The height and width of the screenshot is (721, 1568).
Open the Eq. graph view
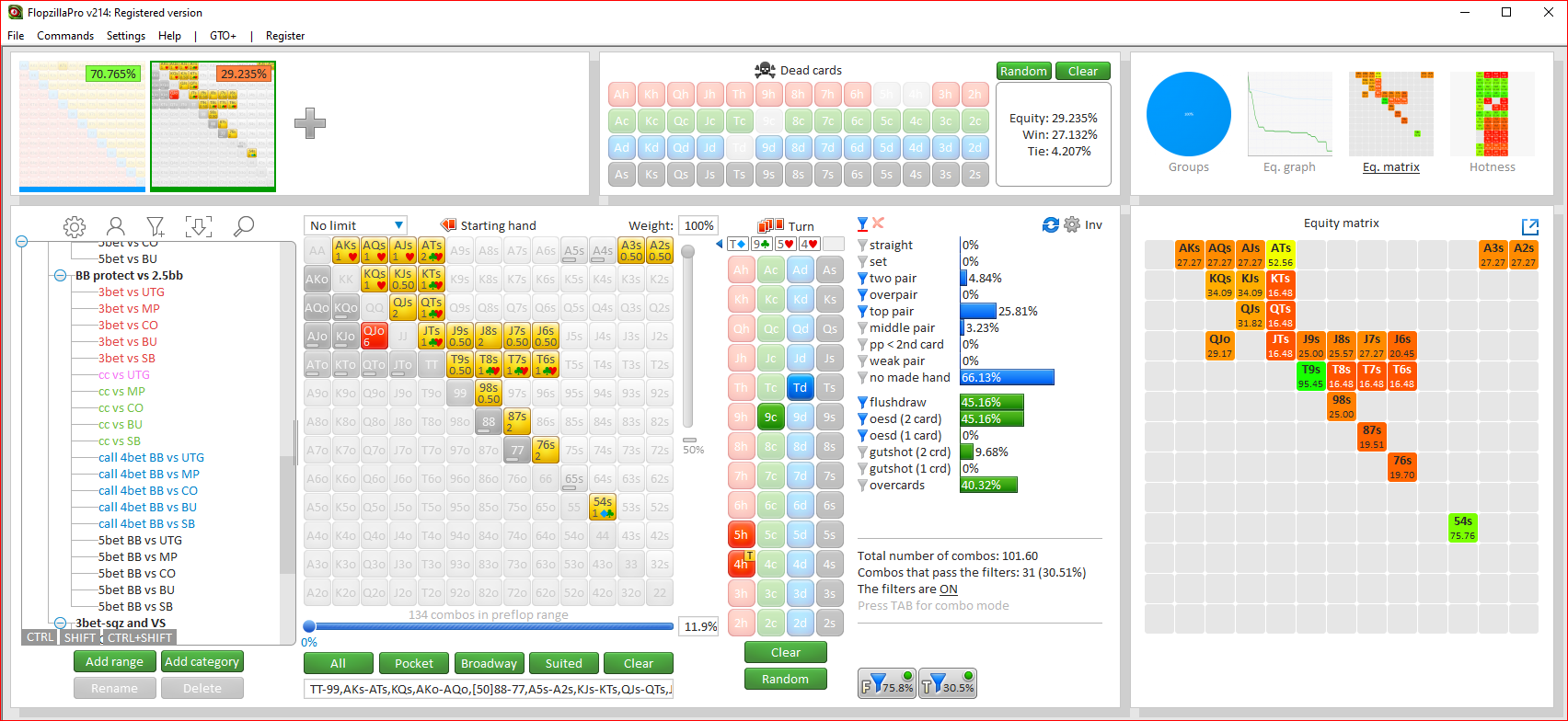(x=1290, y=114)
